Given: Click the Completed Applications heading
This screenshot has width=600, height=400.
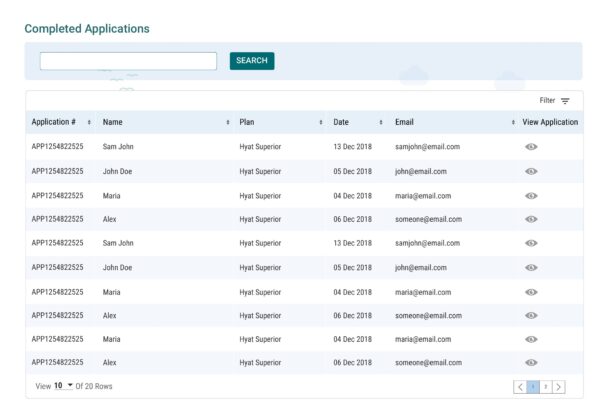Looking at the screenshot, I should [87, 29].
